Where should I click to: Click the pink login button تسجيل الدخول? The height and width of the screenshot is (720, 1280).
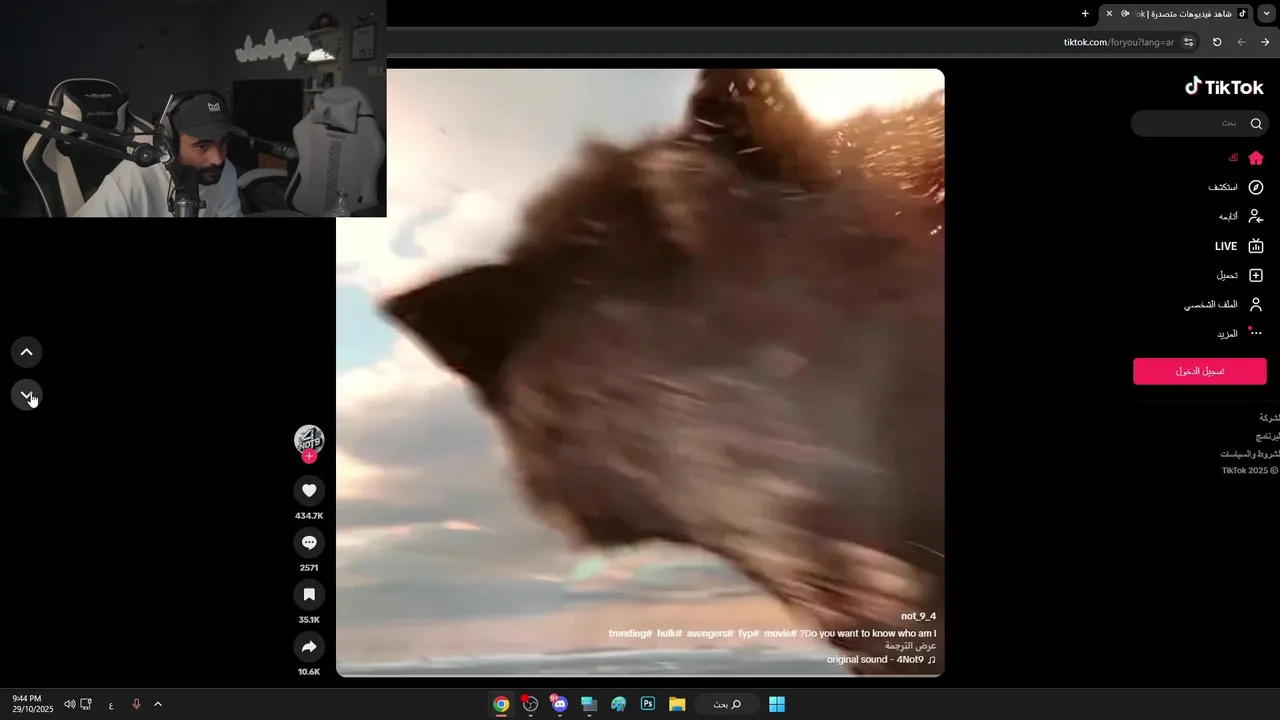pyautogui.click(x=1200, y=371)
